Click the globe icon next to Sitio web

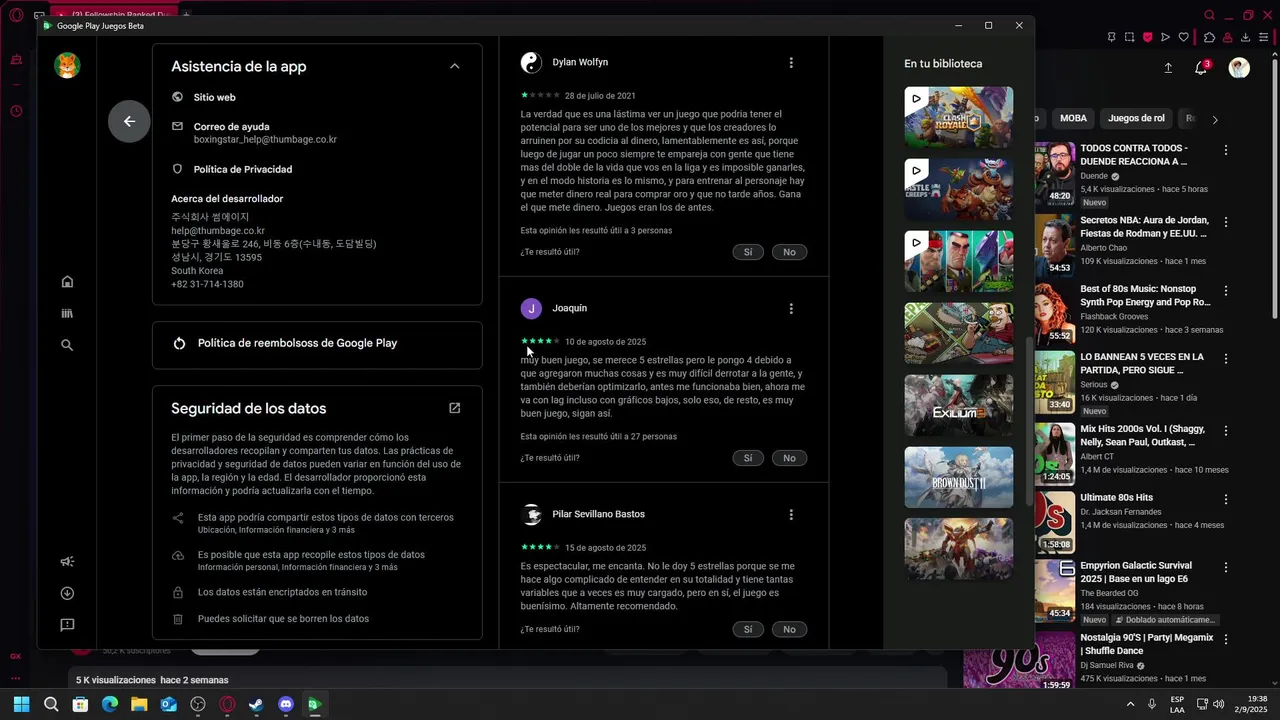177,97
